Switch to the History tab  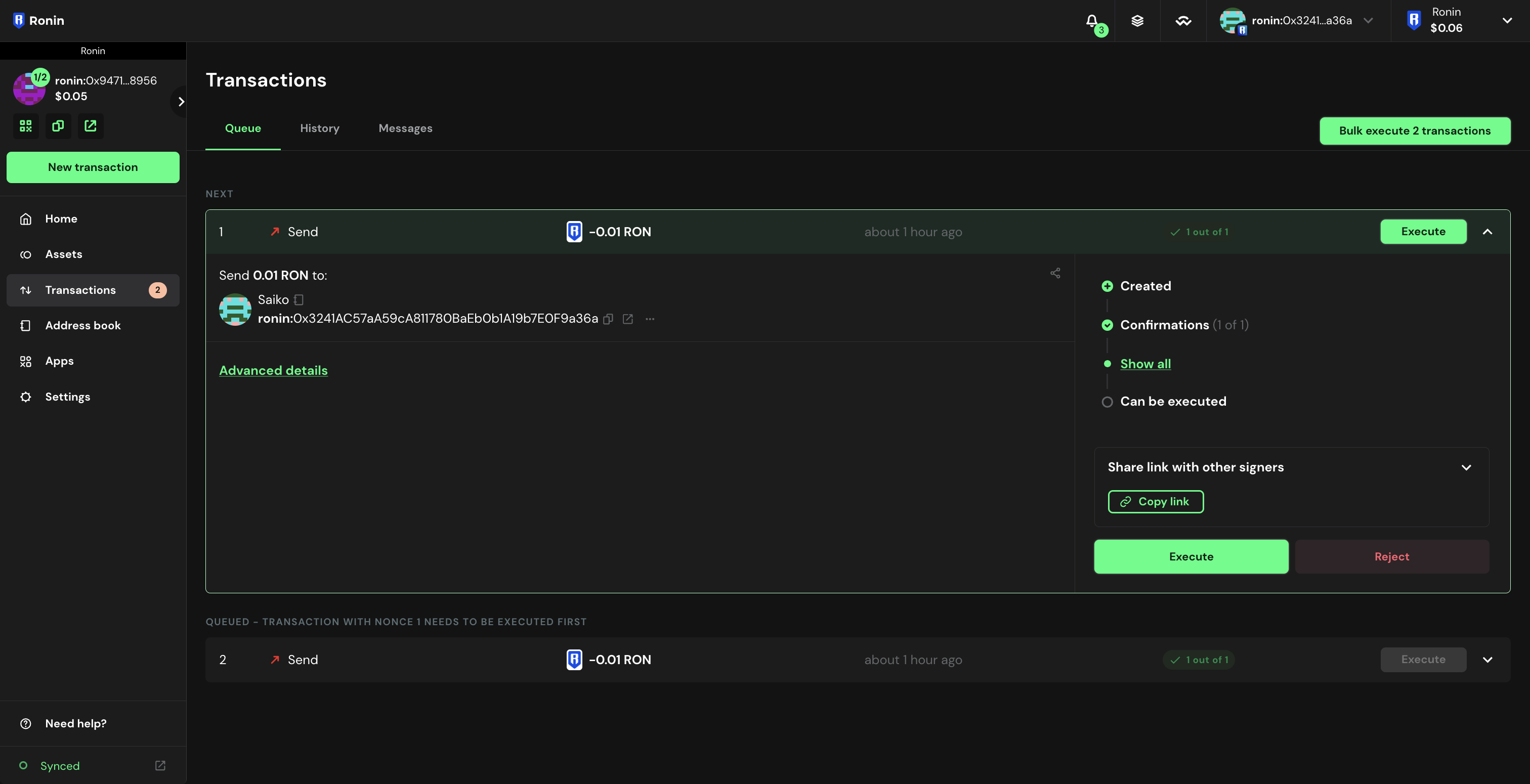point(320,128)
